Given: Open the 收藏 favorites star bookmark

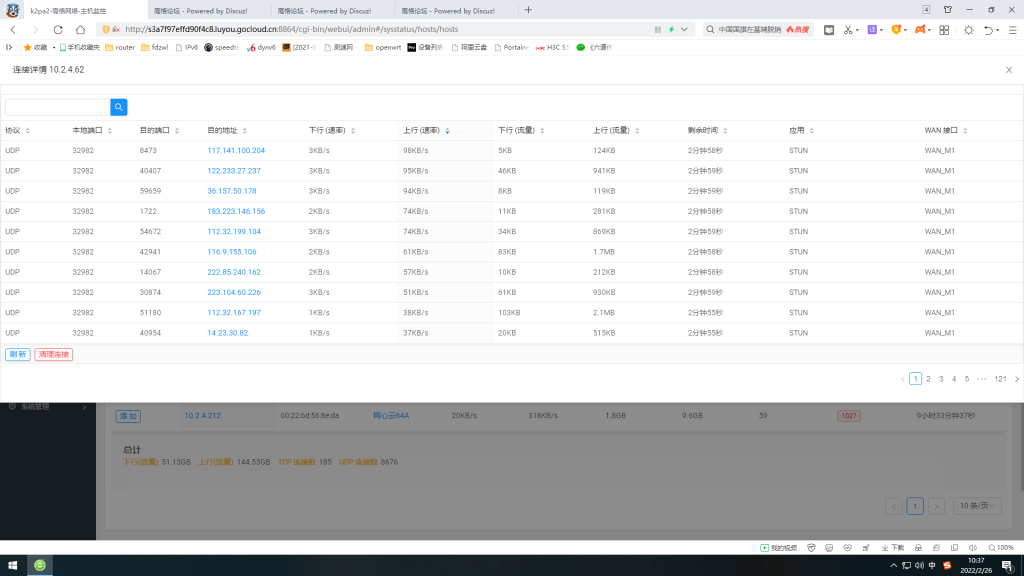Looking at the screenshot, I should coord(35,48).
